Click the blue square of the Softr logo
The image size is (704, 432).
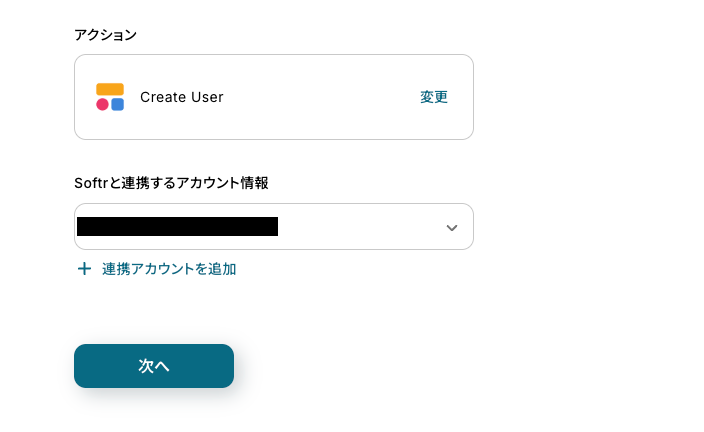(x=118, y=104)
